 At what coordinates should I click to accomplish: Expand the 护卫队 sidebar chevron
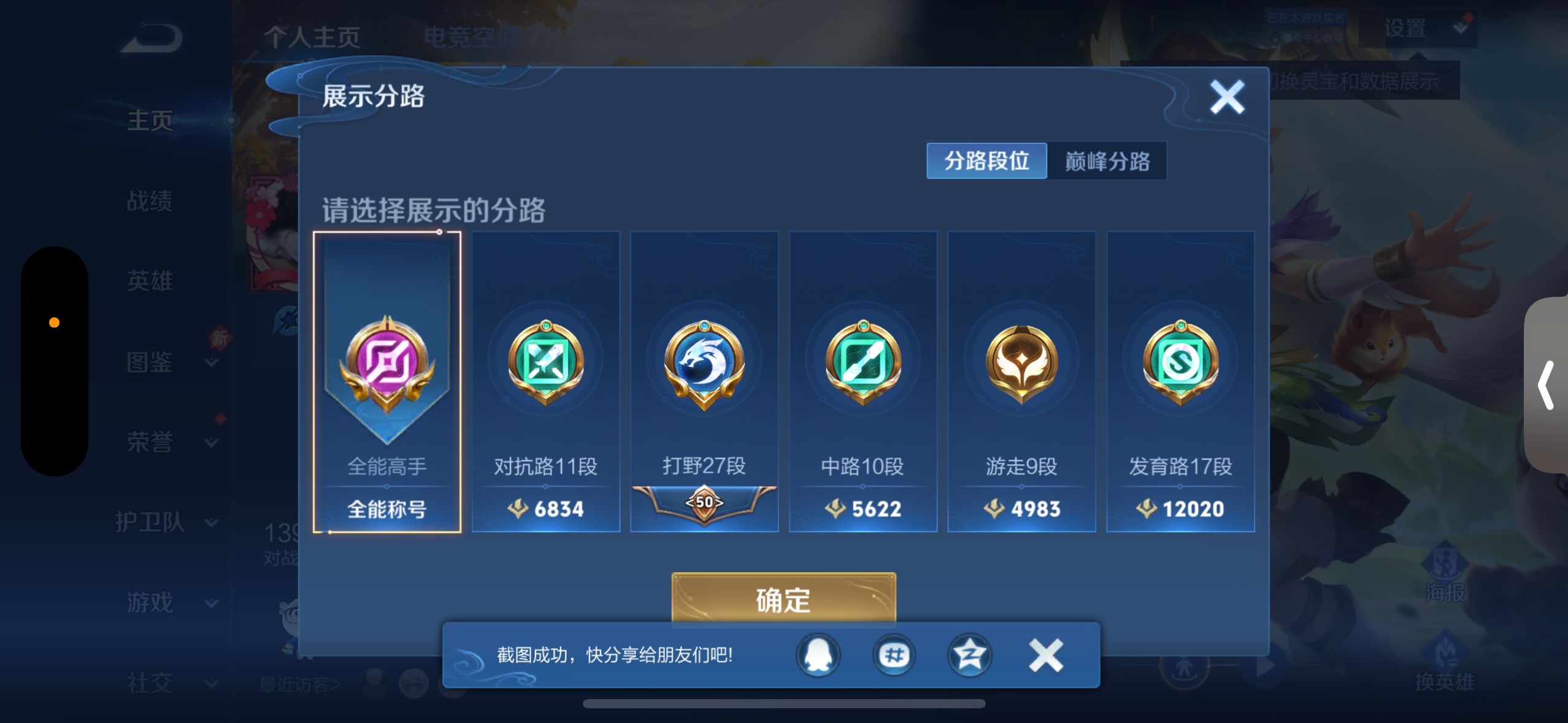(x=212, y=522)
